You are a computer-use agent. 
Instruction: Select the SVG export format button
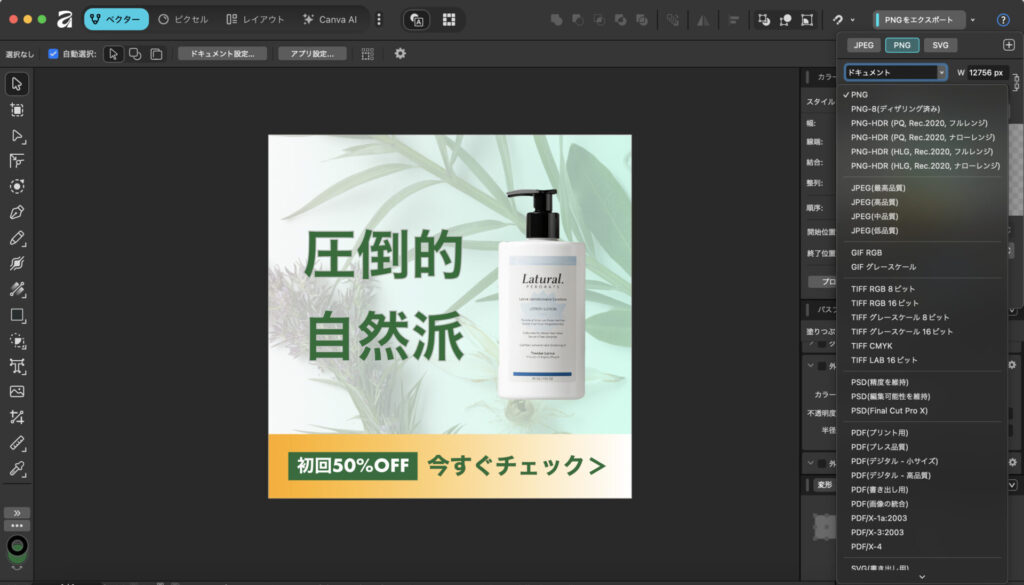click(x=939, y=45)
